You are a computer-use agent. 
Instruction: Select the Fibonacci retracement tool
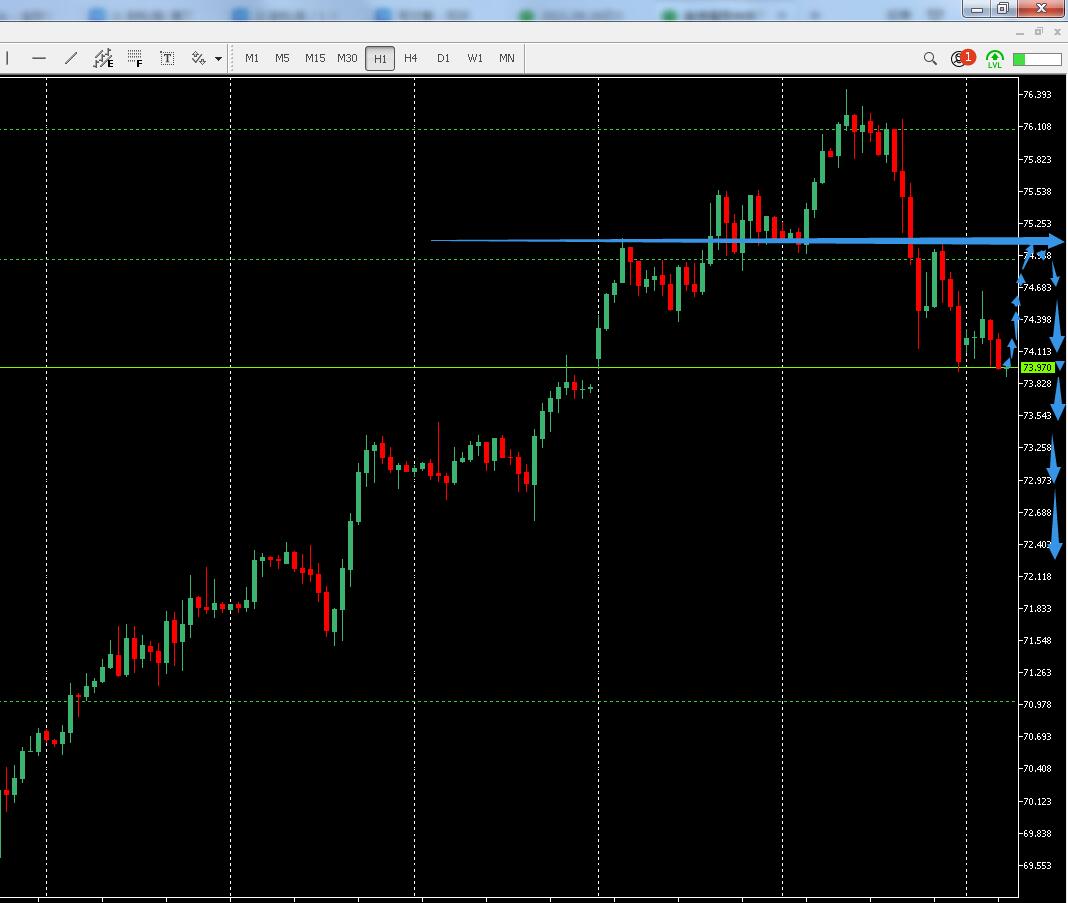(x=135, y=59)
